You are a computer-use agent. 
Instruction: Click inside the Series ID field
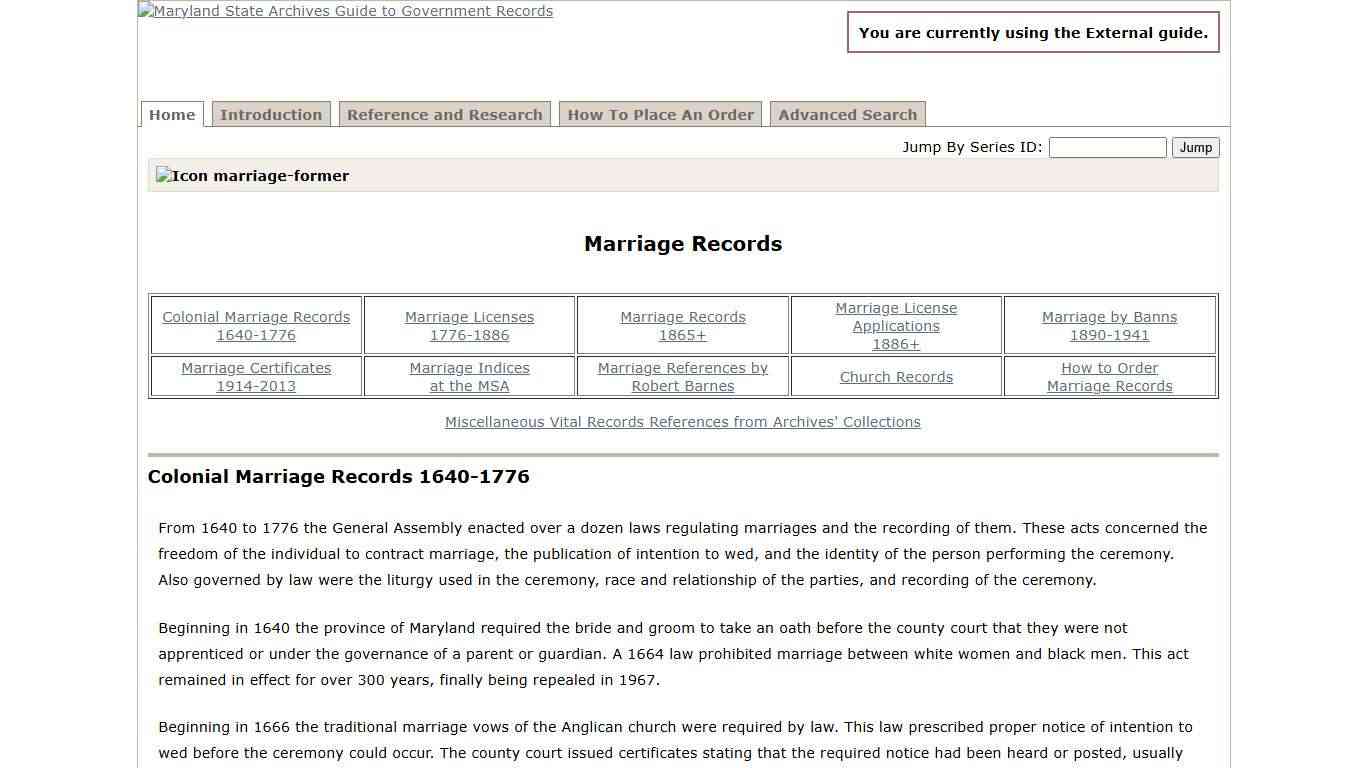pyautogui.click(x=1107, y=147)
